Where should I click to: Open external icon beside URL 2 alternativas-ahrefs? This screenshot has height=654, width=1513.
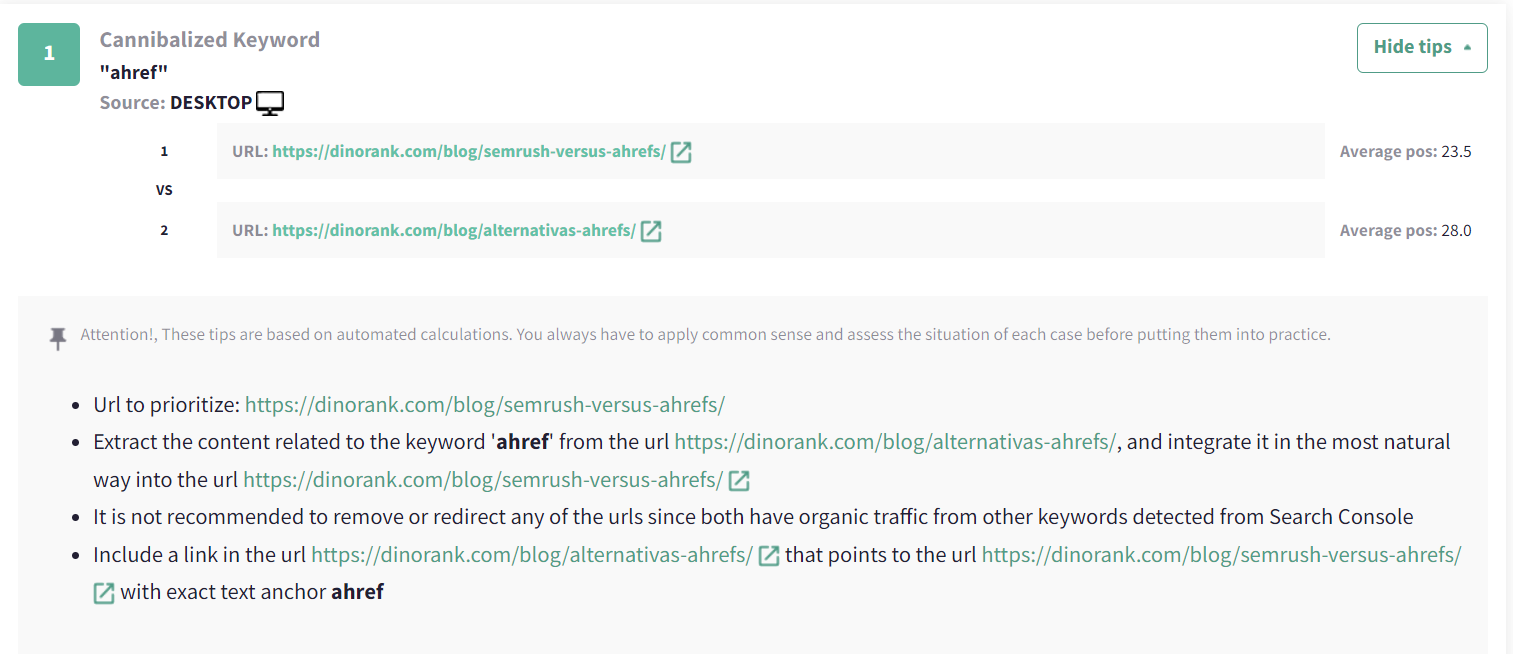click(x=651, y=231)
